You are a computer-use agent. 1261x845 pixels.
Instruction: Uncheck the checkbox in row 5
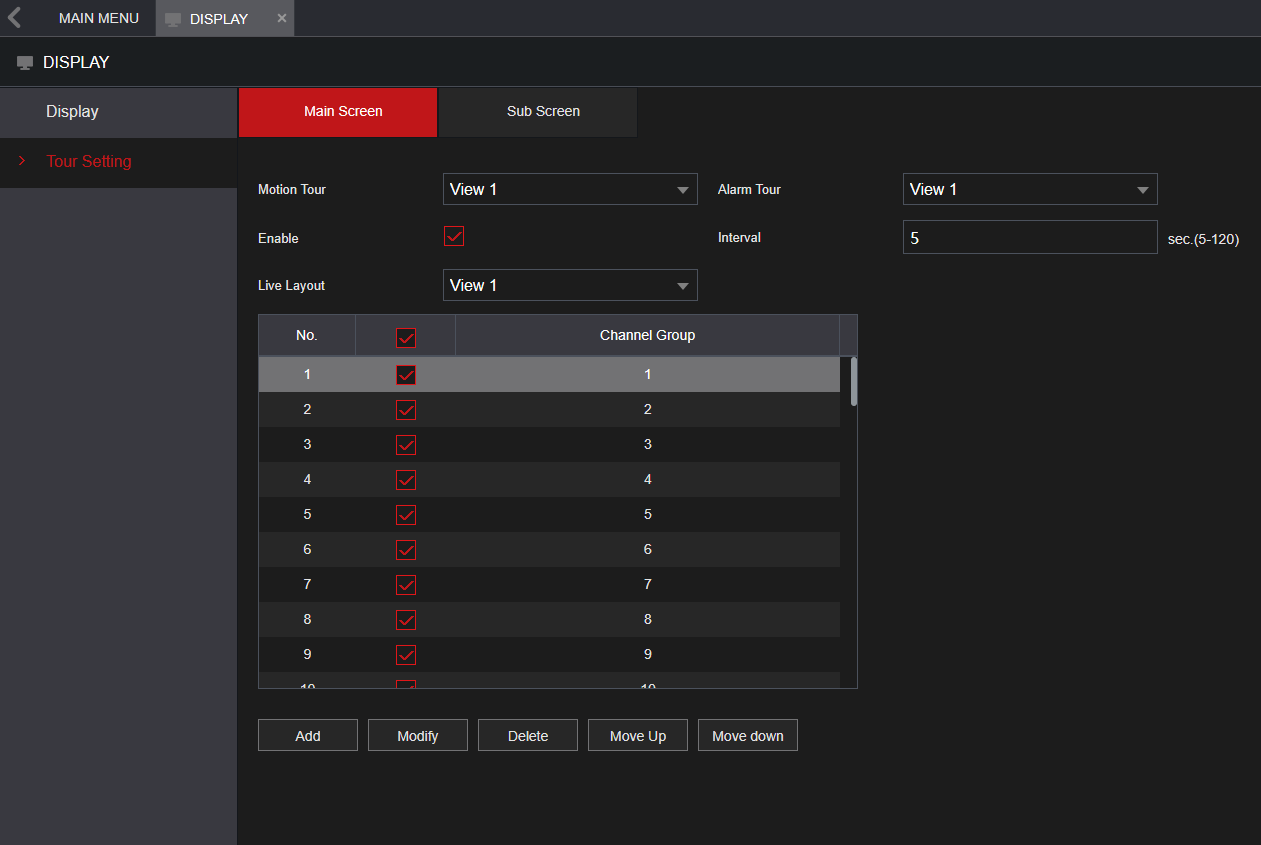click(x=406, y=515)
